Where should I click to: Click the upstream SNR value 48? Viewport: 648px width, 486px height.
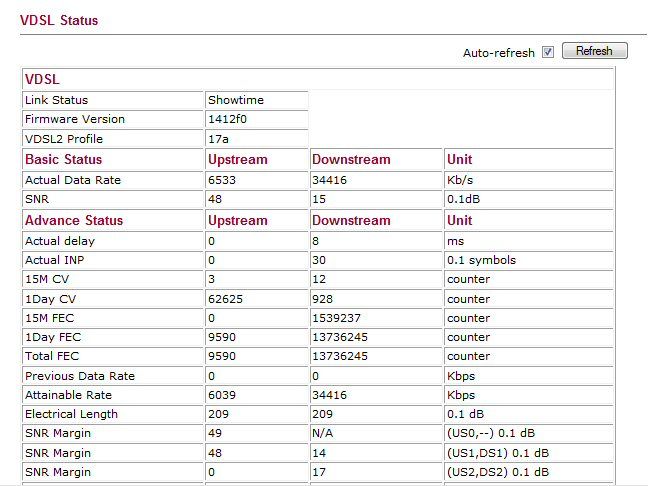point(215,199)
